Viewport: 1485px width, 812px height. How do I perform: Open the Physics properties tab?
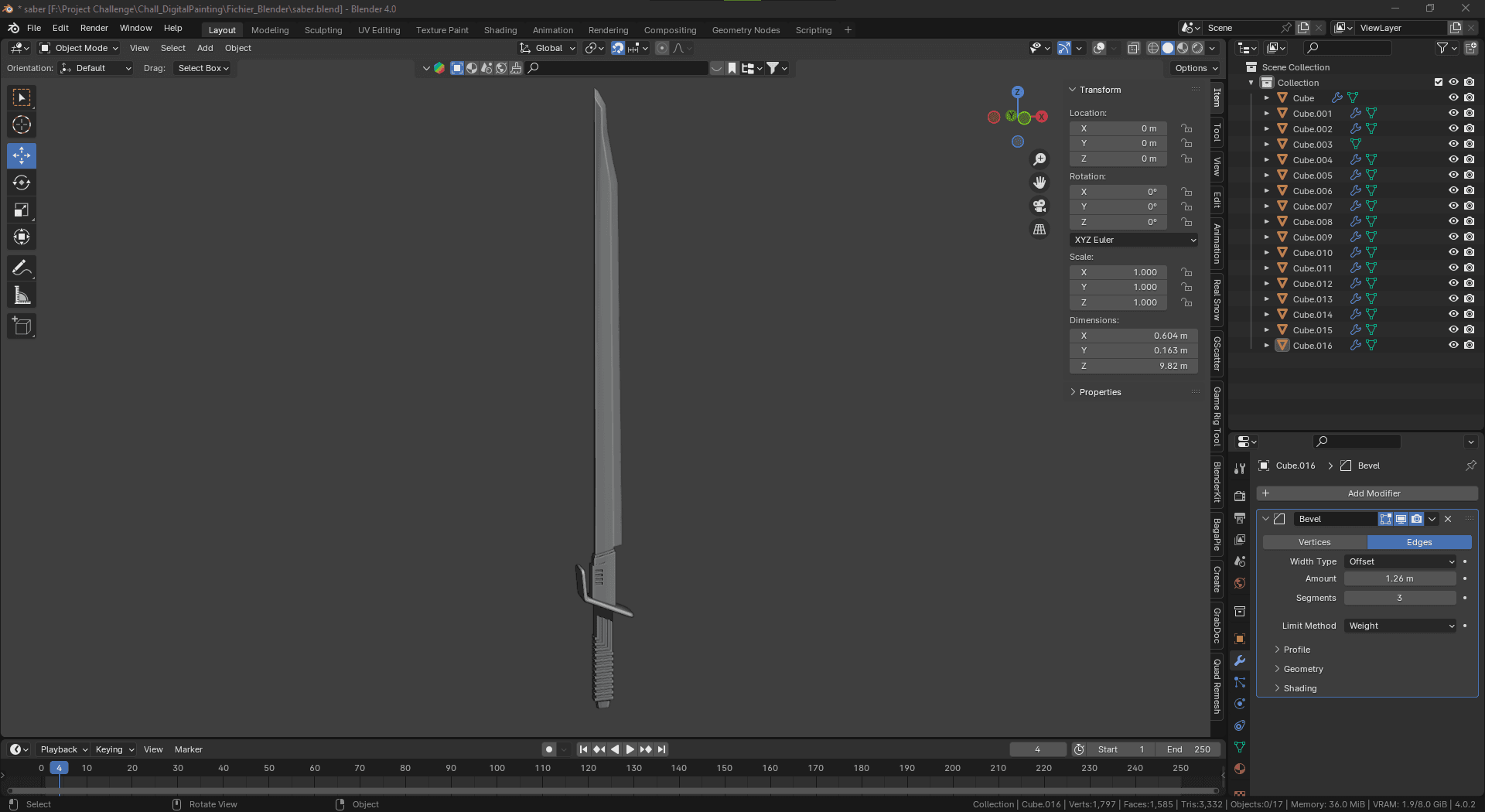[1240, 704]
